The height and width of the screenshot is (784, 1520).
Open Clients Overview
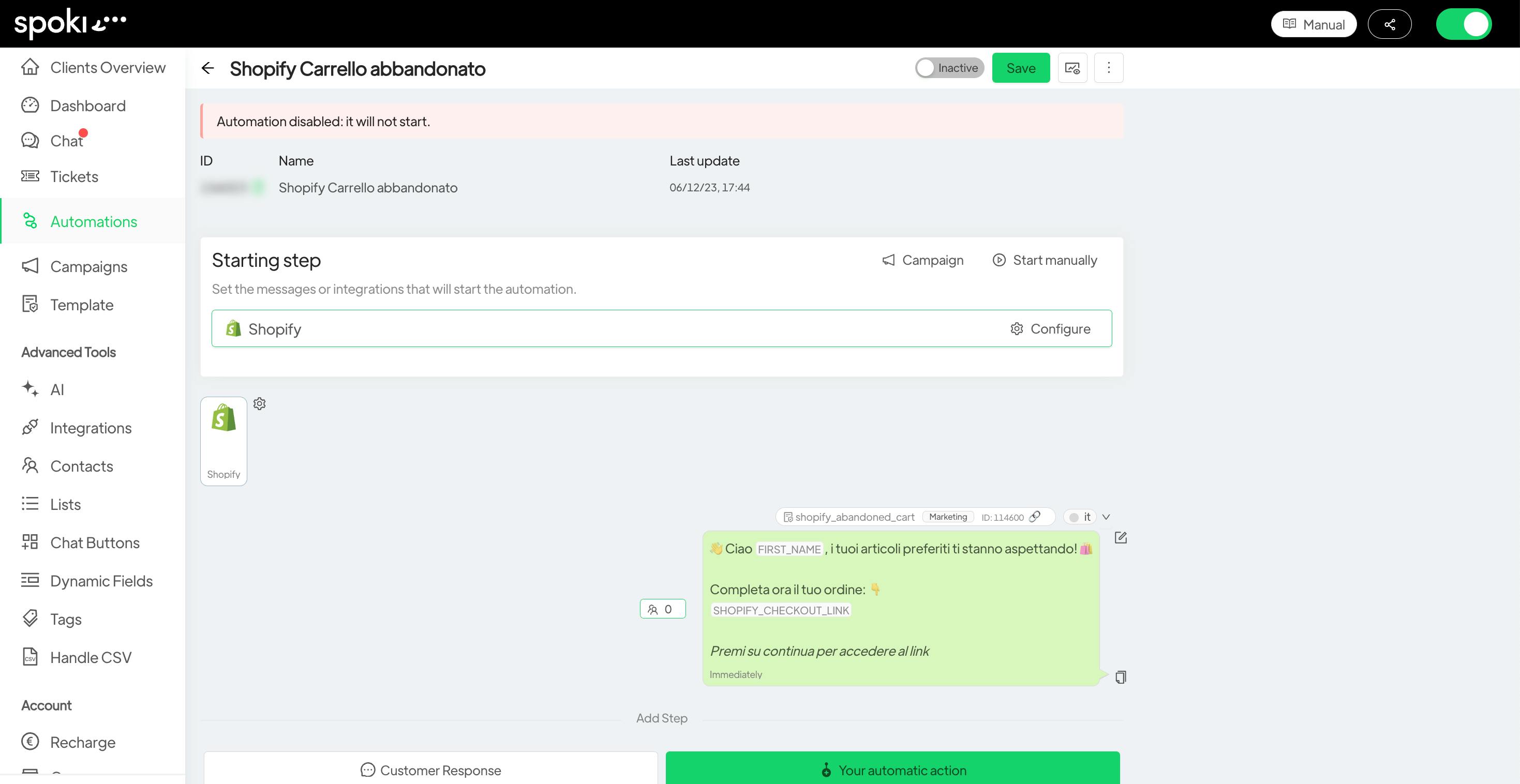(x=93, y=67)
